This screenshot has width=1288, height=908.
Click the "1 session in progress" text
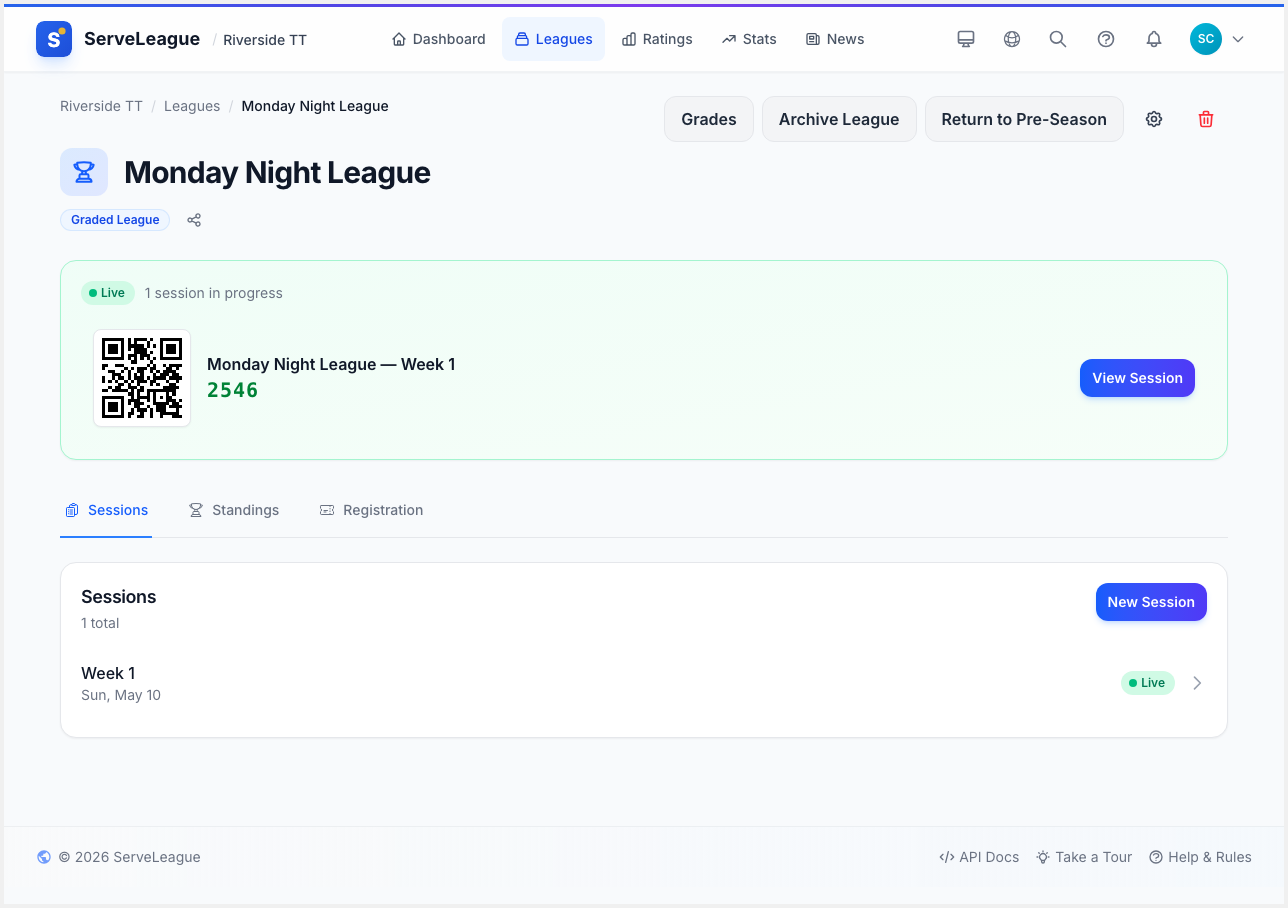click(214, 293)
